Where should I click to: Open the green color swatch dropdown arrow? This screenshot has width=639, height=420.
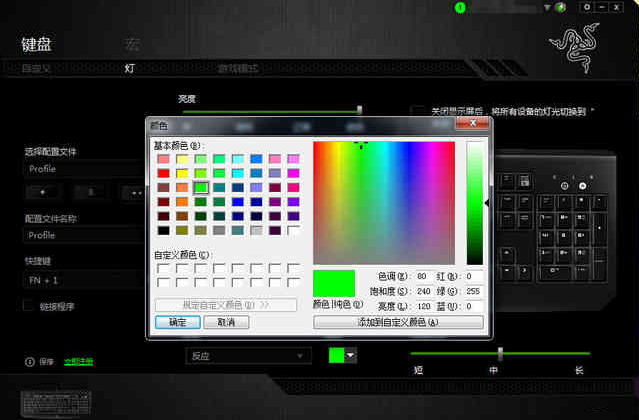(351, 356)
